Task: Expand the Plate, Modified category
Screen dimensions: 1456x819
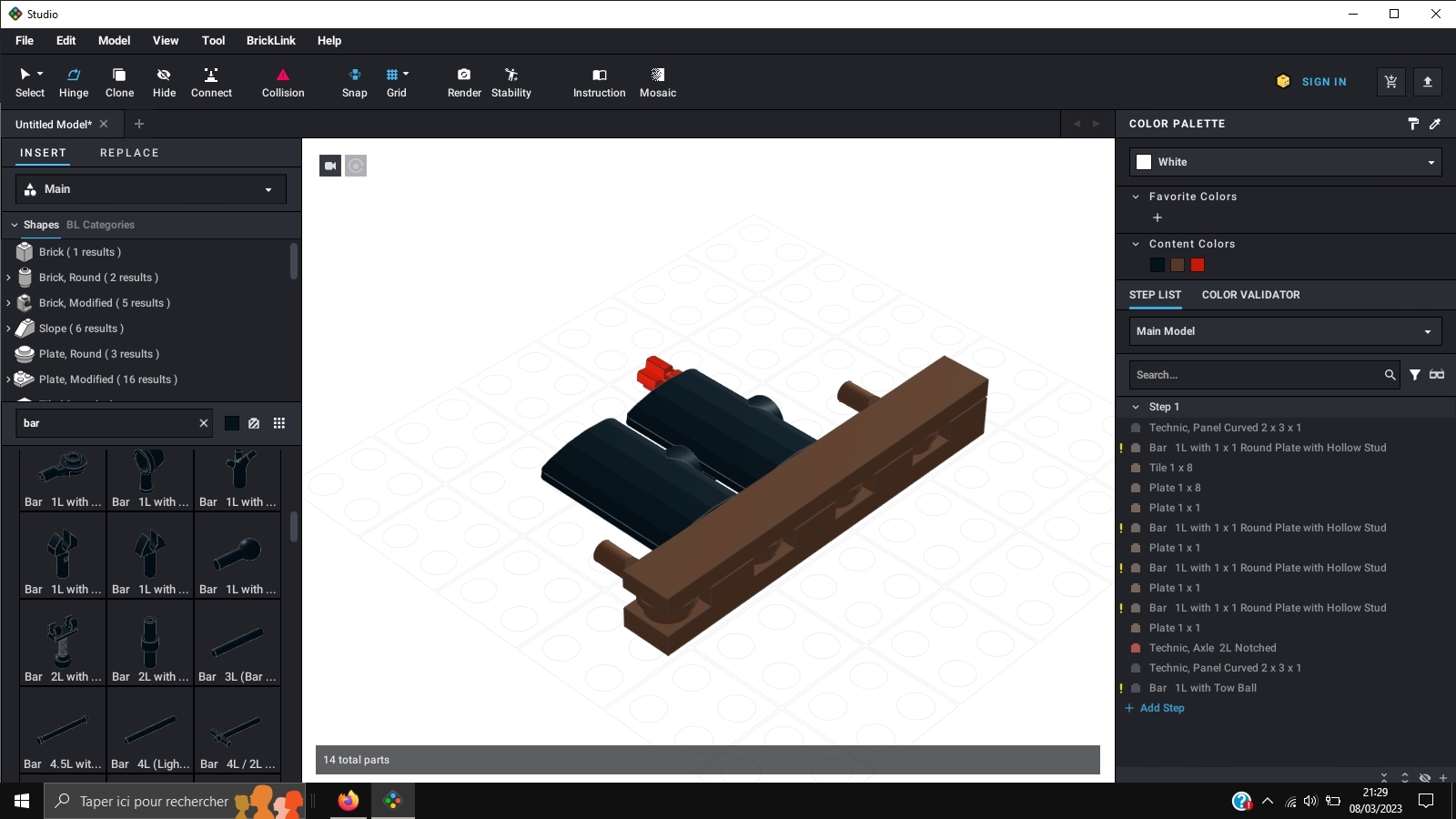Action: tap(8, 379)
